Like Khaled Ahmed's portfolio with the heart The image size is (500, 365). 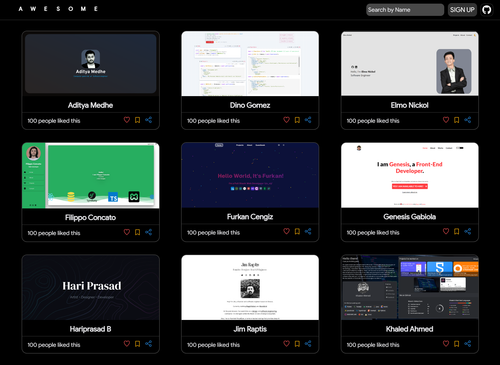click(x=446, y=343)
